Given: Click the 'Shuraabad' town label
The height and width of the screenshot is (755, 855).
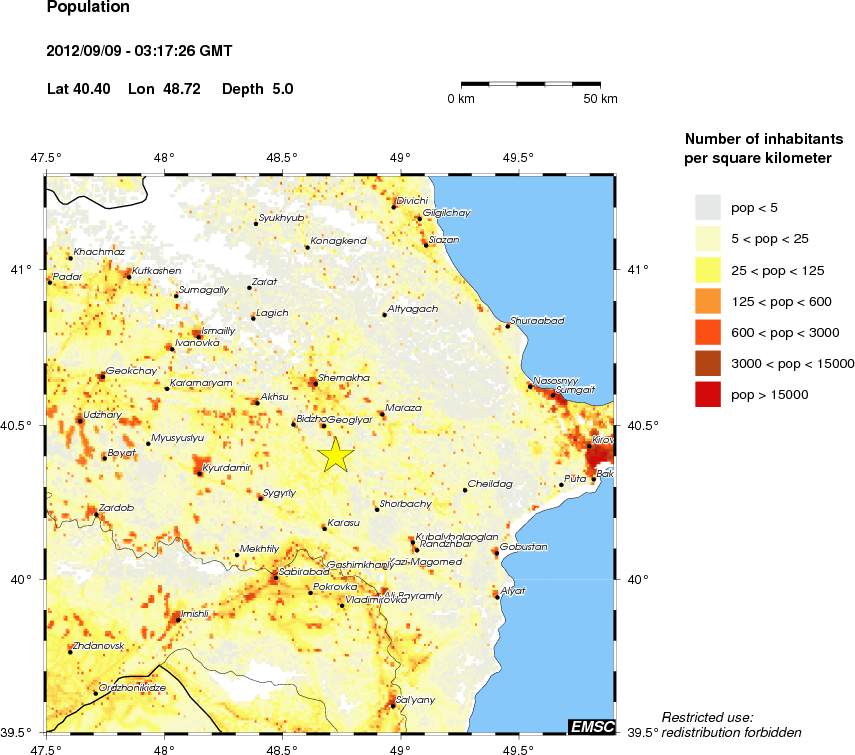Looking at the screenshot, I should [x=537, y=321].
